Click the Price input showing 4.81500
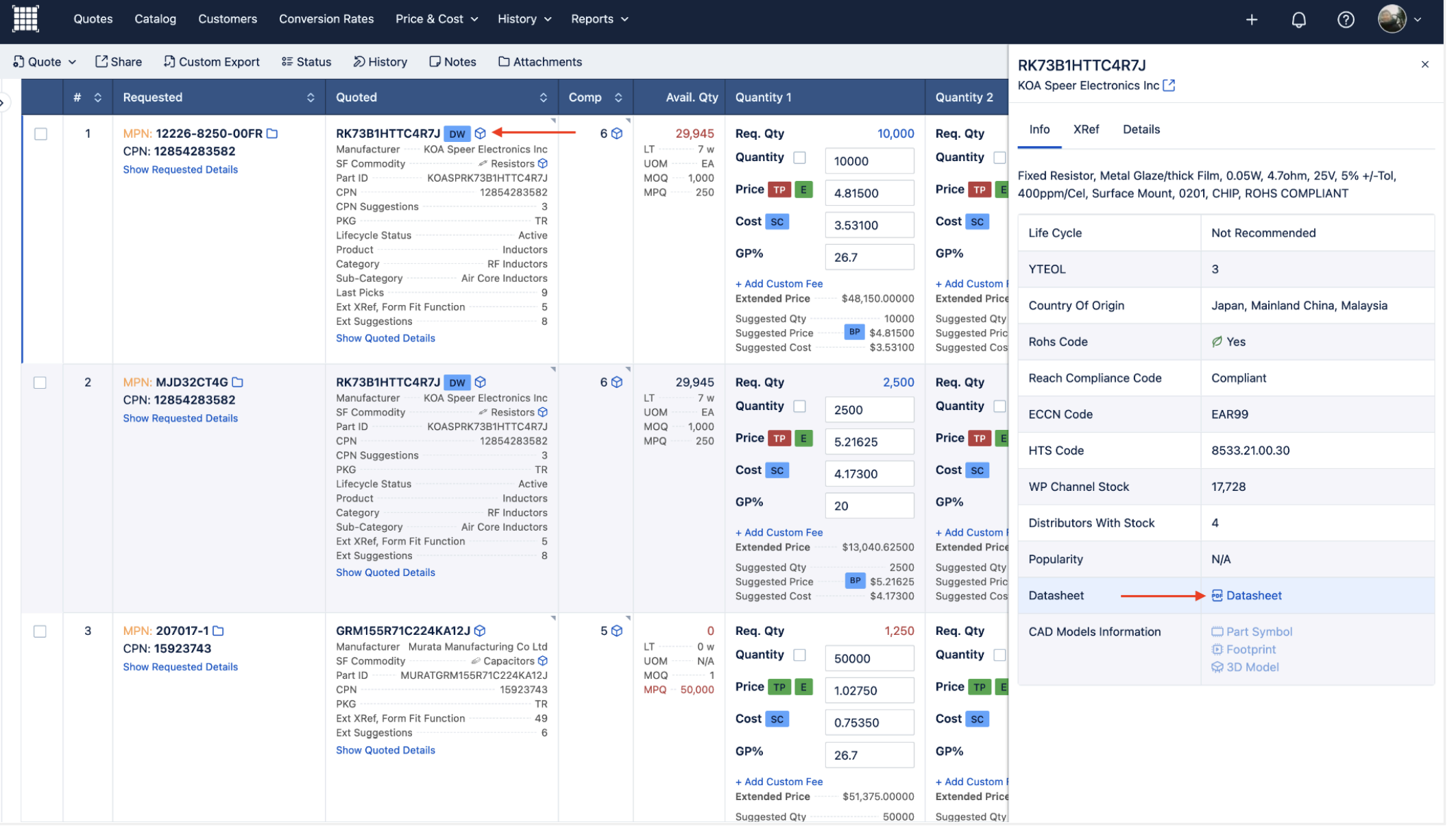The height and width of the screenshot is (831, 1456). [869, 193]
